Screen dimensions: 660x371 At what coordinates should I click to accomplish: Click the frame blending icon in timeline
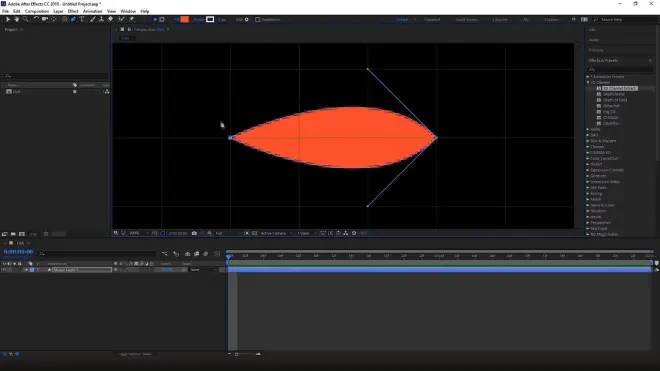coord(197,254)
